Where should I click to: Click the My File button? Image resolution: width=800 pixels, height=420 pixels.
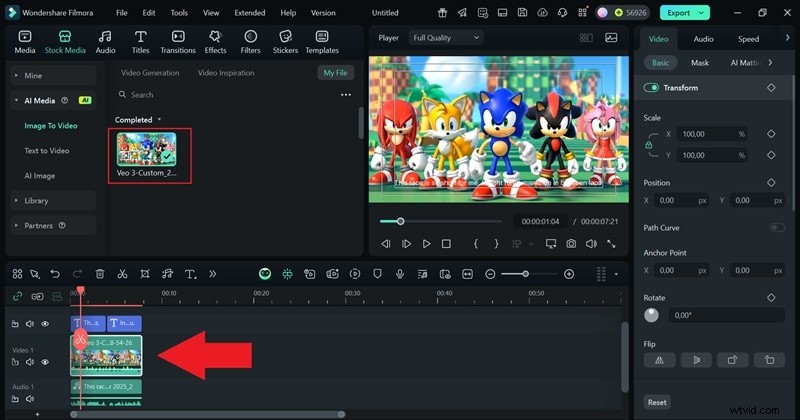tap(335, 73)
